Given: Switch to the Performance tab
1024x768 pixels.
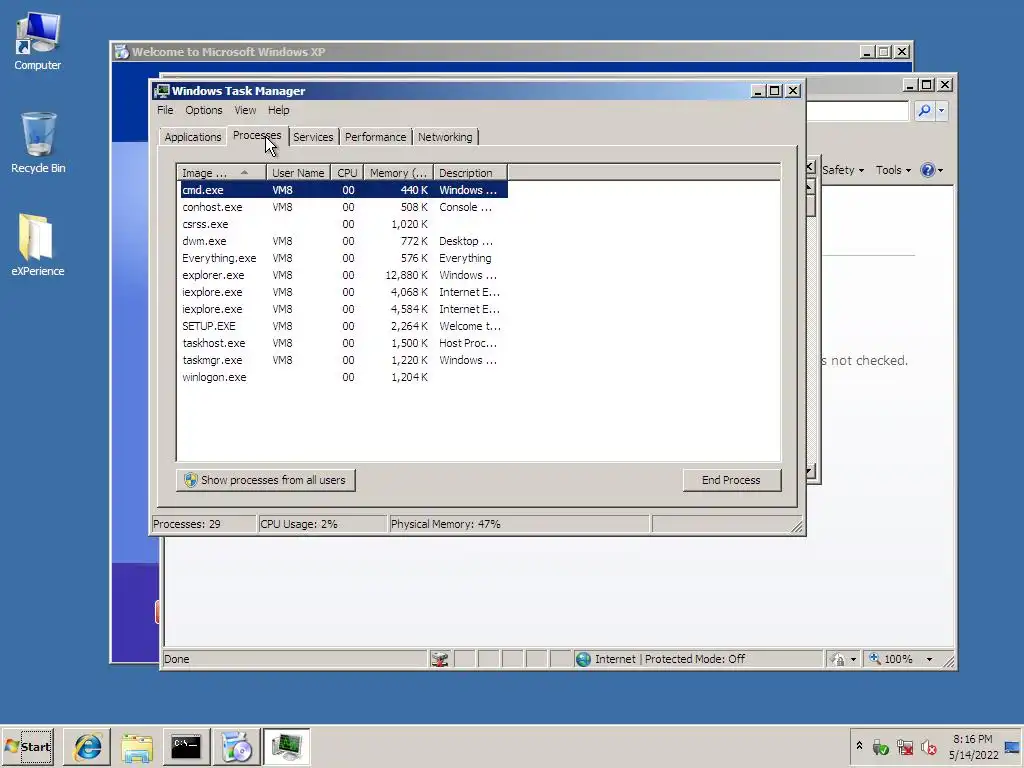Looking at the screenshot, I should [x=376, y=137].
